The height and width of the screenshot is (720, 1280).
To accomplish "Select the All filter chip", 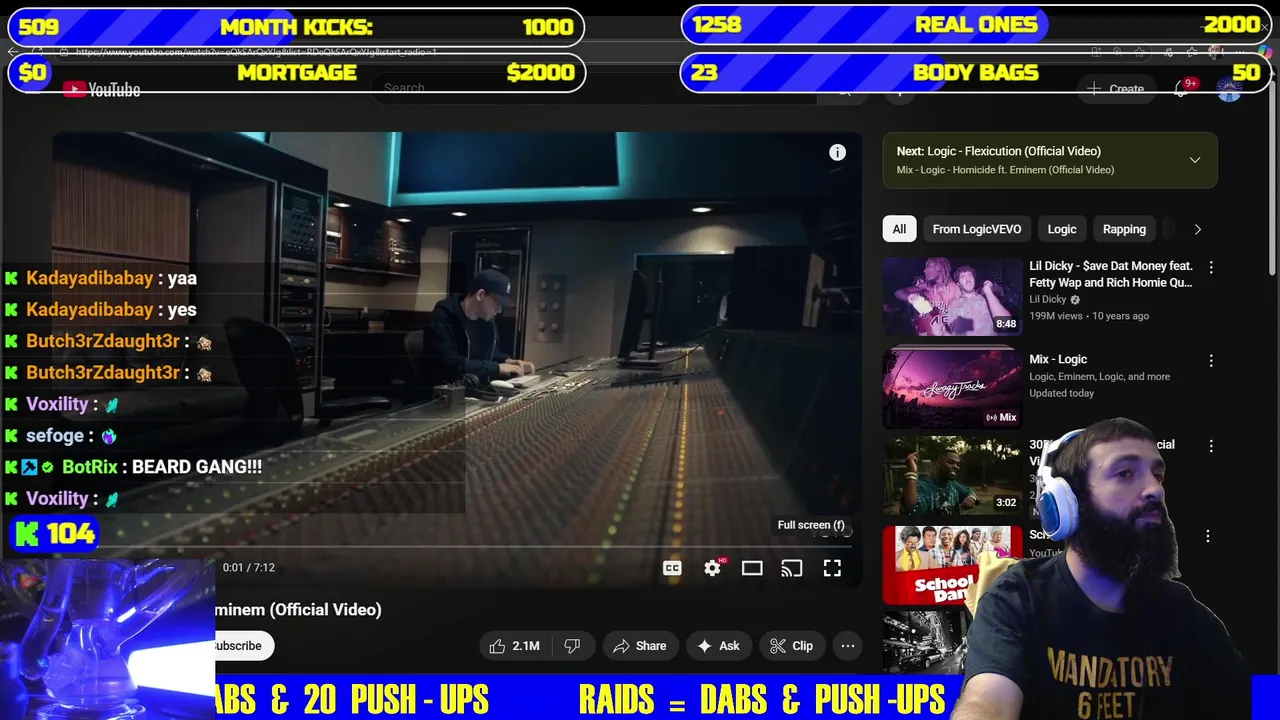I will pyautogui.click(x=899, y=229).
